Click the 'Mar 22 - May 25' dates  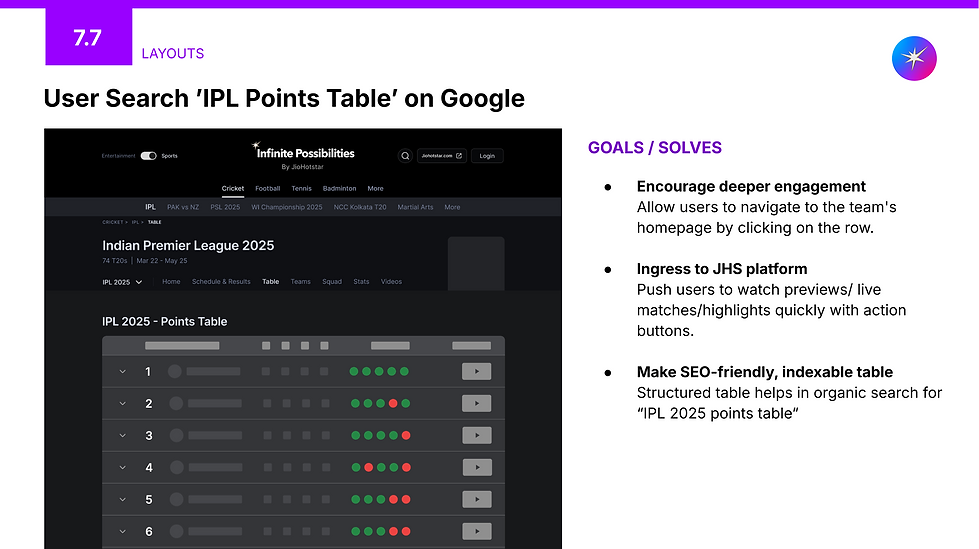click(x=162, y=261)
